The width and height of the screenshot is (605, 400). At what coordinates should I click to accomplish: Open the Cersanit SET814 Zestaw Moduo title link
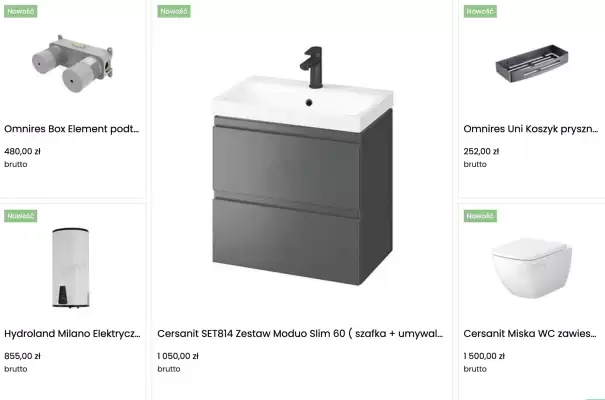(300, 334)
